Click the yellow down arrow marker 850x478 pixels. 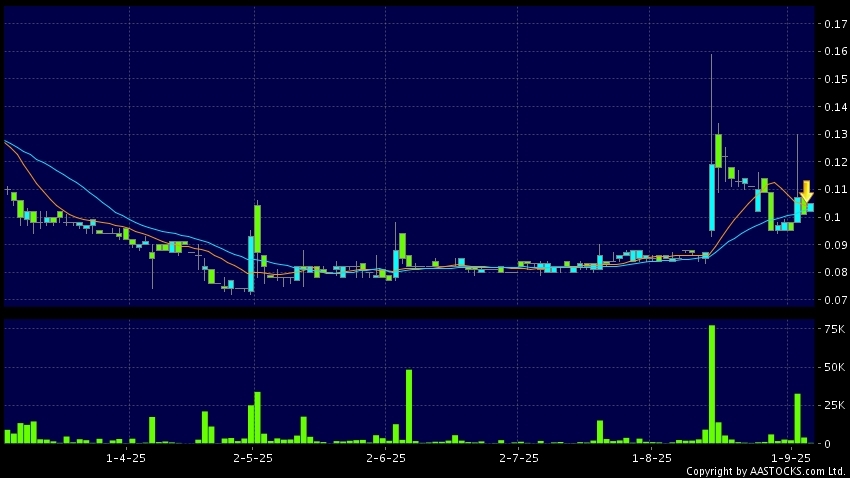point(806,190)
